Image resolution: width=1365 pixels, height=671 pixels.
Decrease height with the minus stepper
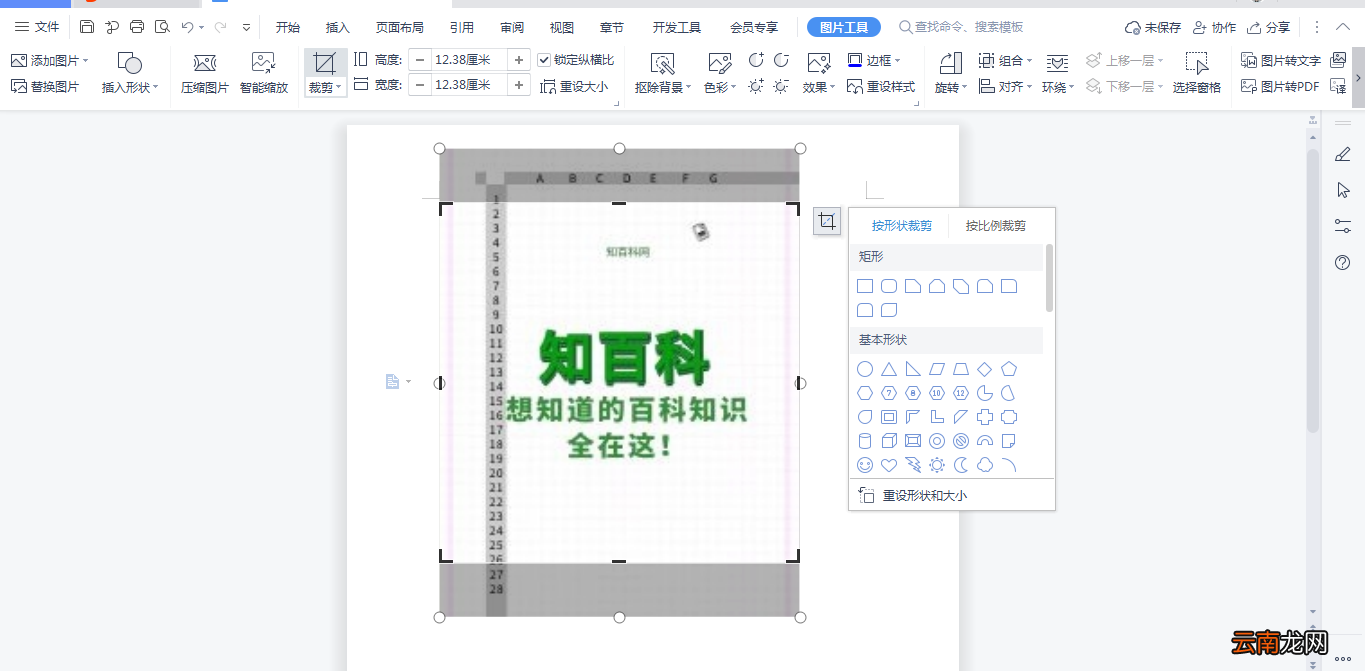tap(420, 60)
